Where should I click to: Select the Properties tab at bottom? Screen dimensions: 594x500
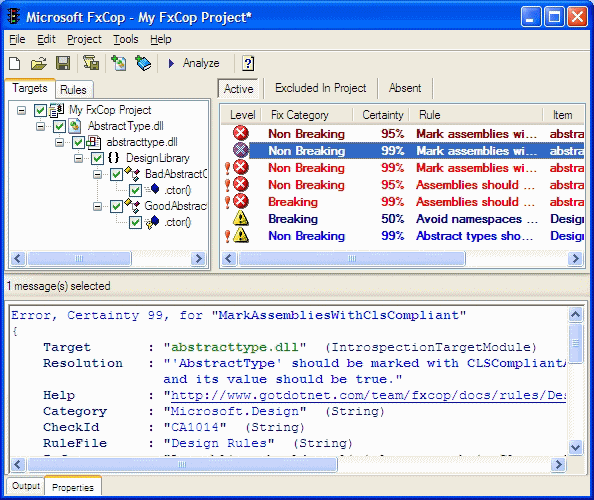coord(73,487)
